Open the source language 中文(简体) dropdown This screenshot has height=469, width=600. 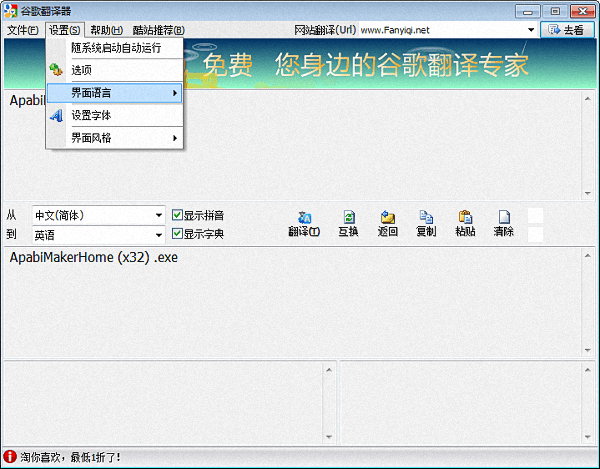click(159, 215)
